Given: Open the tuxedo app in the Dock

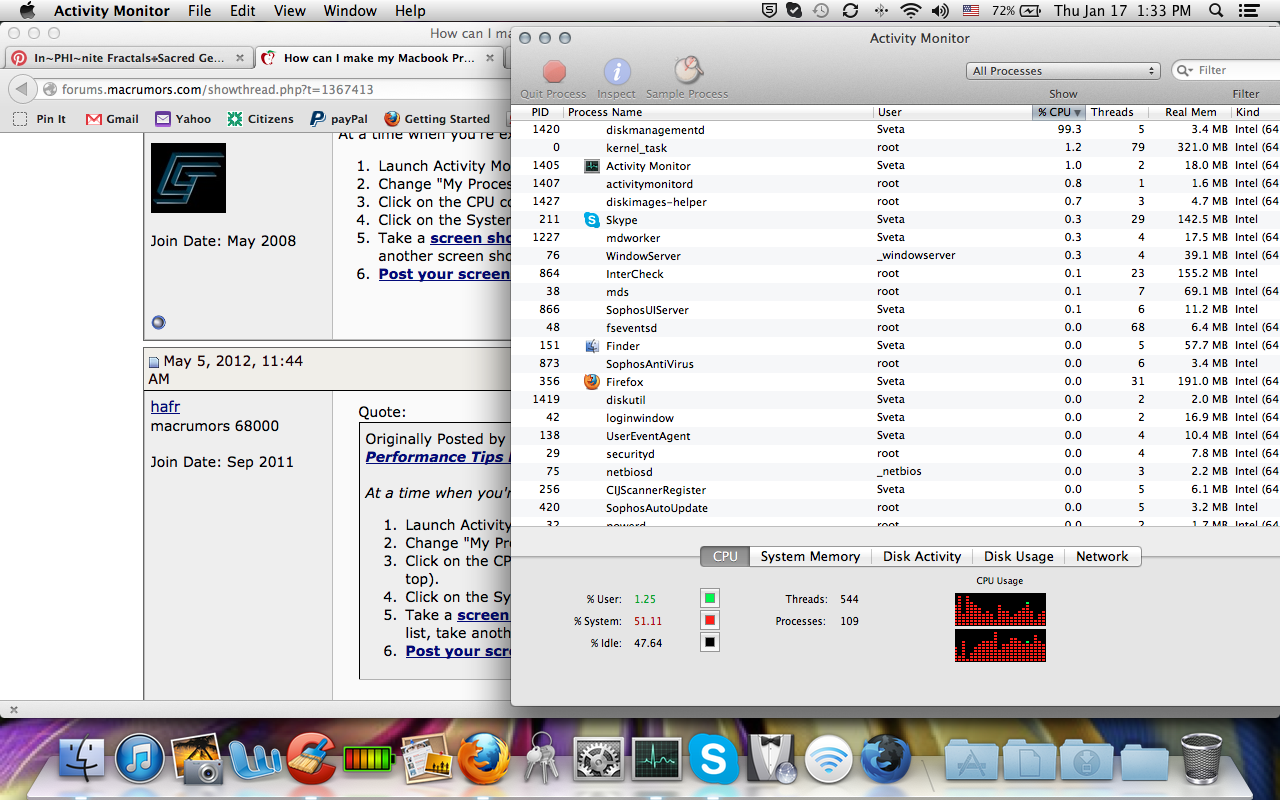Looking at the screenshot, I should coord(771,760).
